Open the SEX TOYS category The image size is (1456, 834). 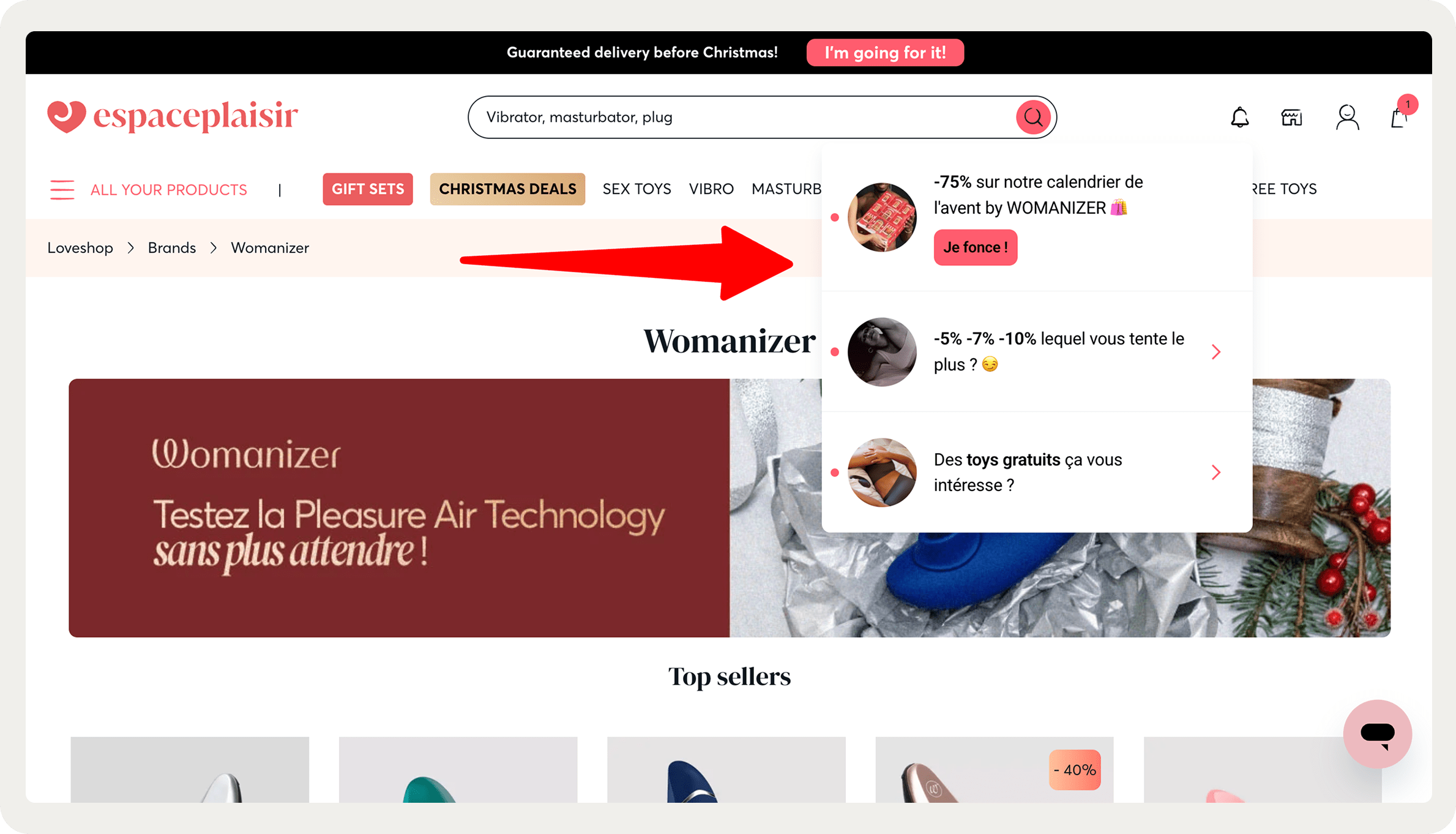pos(637,189)
